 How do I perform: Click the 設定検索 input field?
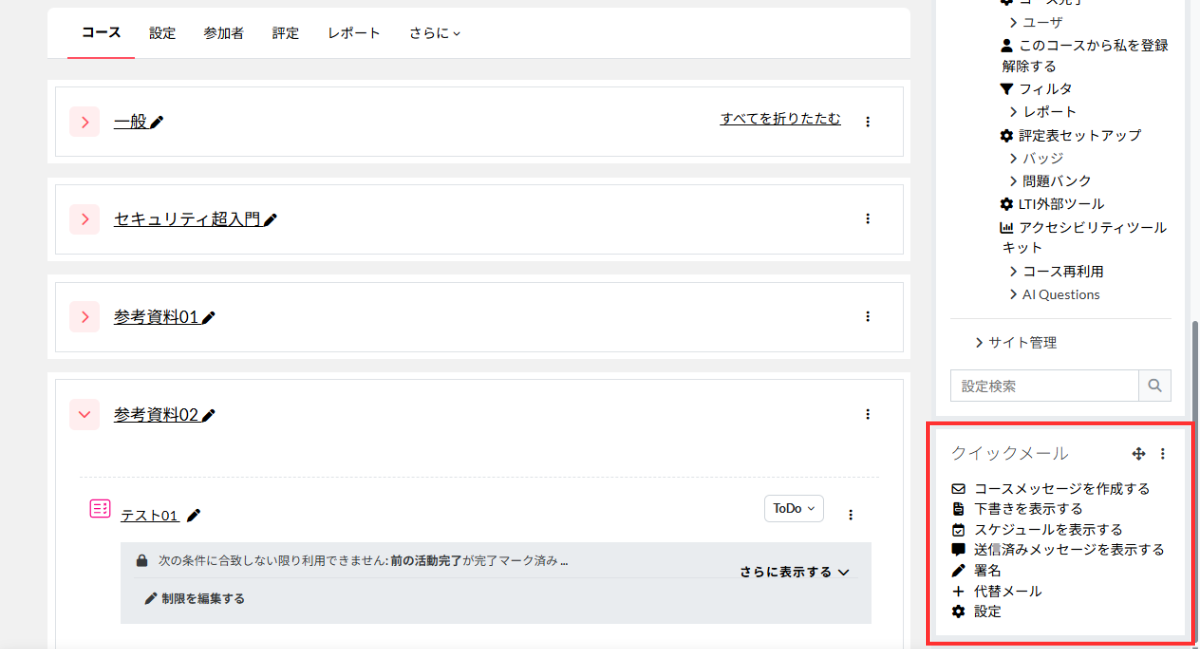tap(1044, 385)
